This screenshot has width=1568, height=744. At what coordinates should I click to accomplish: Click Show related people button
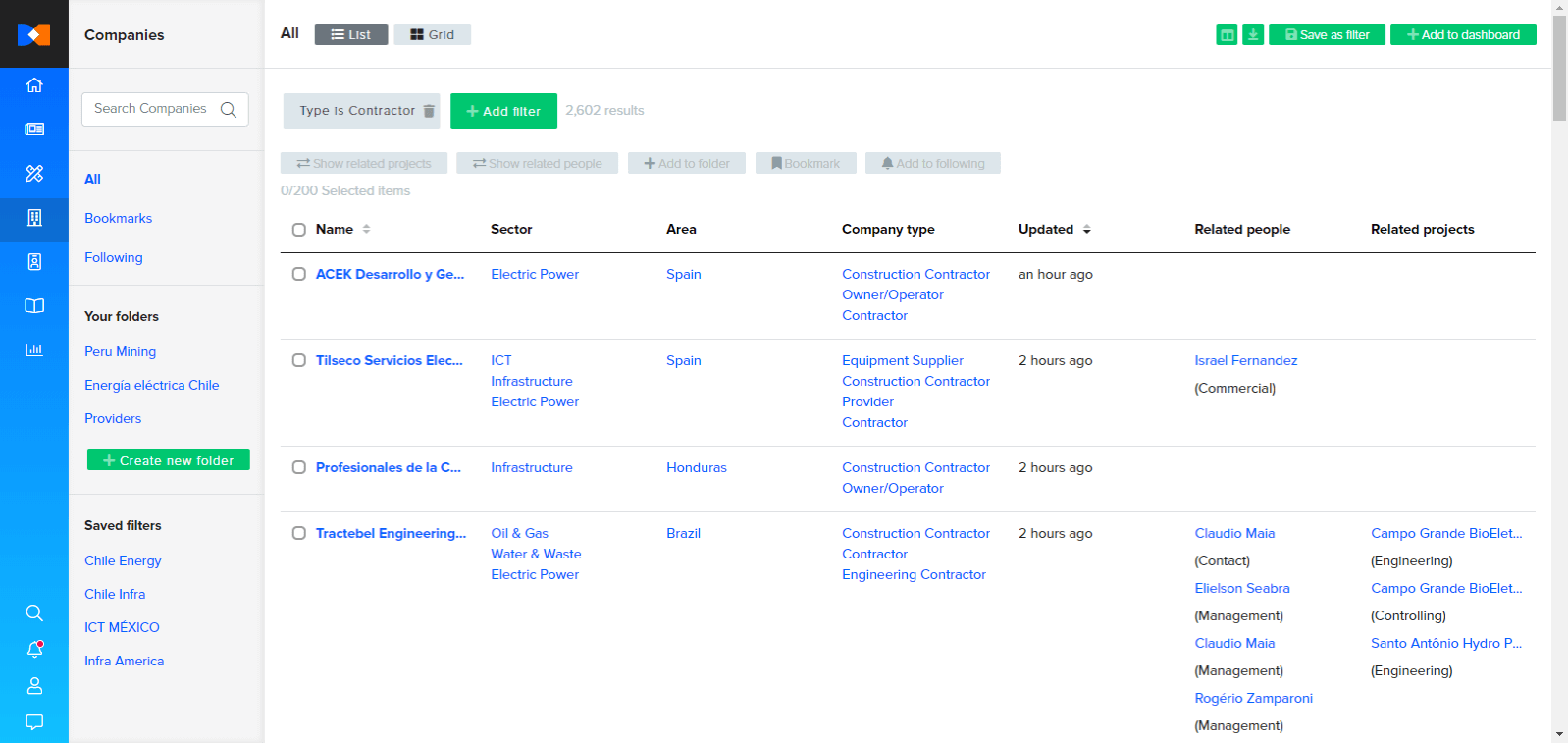pos(538,163)
